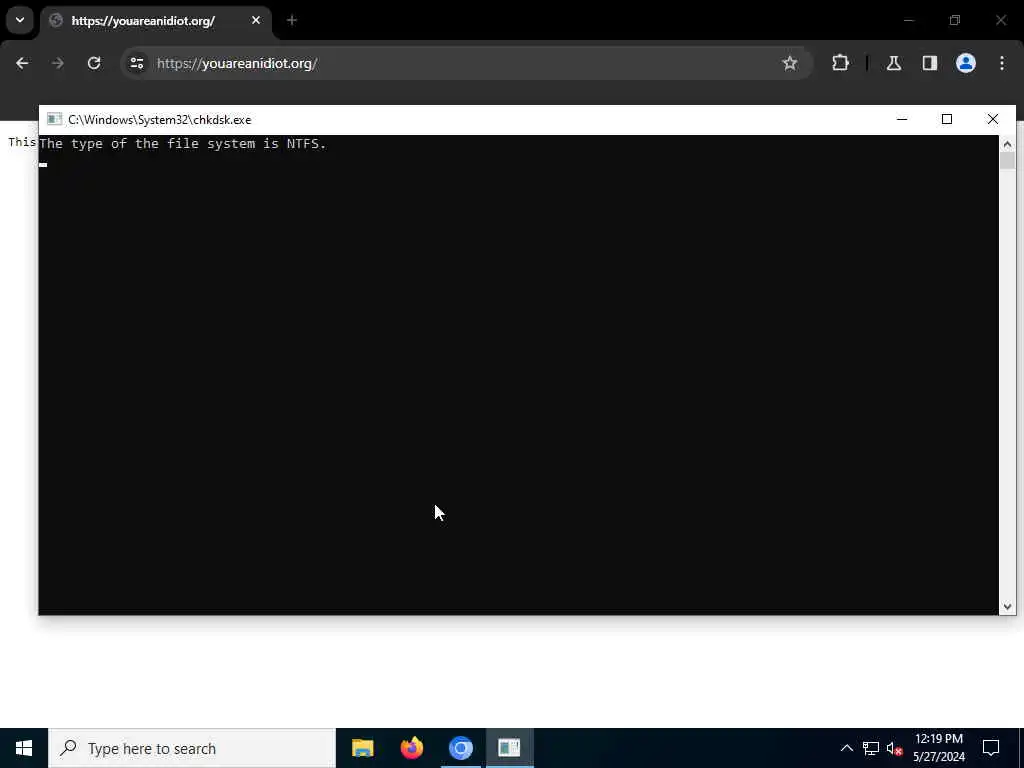View site information icon in address bar
The width and height of the screenshot is (1024, 768).
[x=136, y=63]
